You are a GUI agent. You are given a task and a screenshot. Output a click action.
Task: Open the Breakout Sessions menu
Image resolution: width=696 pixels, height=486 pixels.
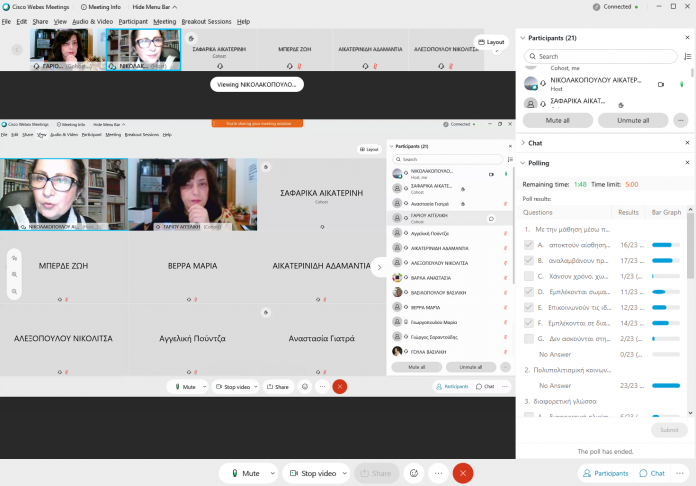206,21
